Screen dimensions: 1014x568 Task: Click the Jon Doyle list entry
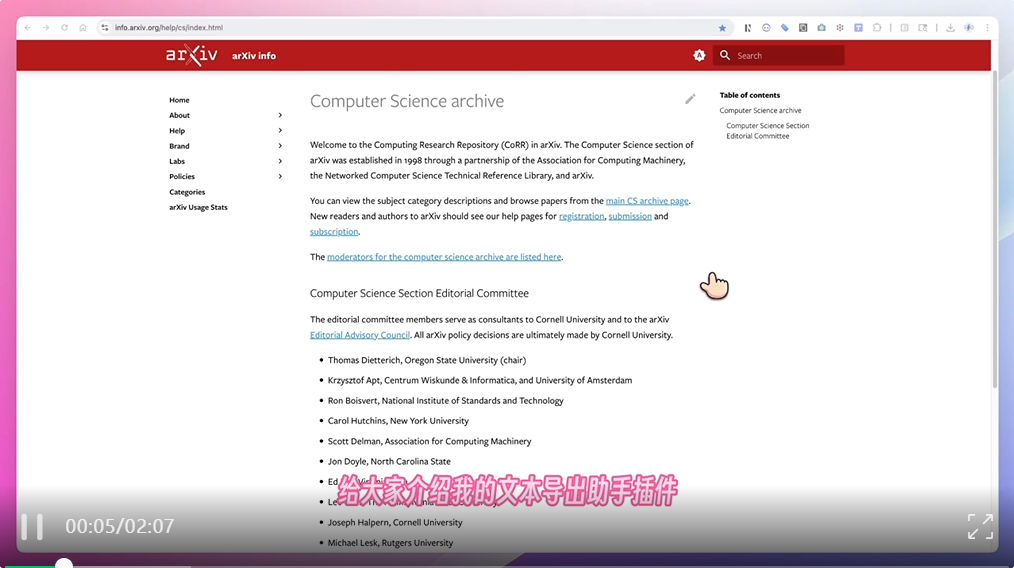pyautogui.click(x=389, y=462)
